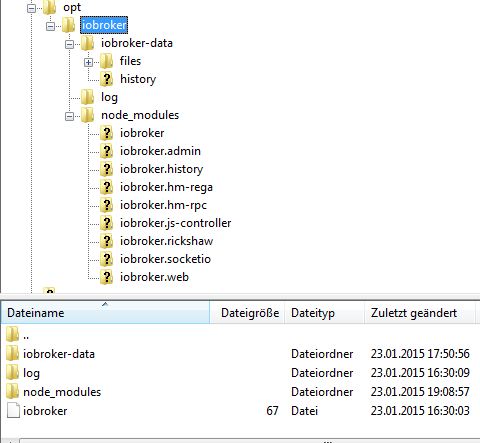Click log folder icon in file list
This screenshot has height=443, width=480.
click(13, 372)
